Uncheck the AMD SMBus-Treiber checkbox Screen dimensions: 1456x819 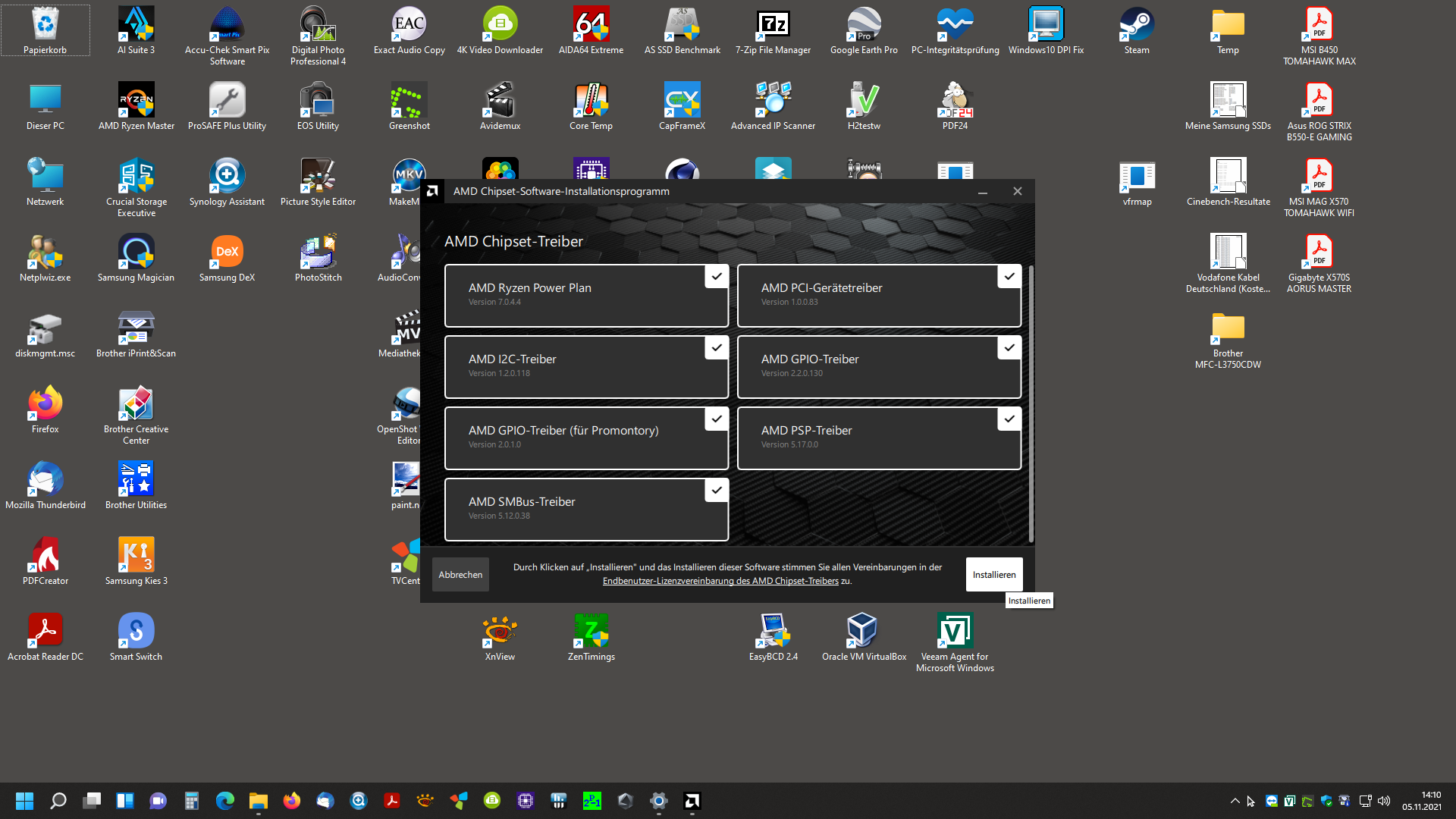(x=716, y=491)
